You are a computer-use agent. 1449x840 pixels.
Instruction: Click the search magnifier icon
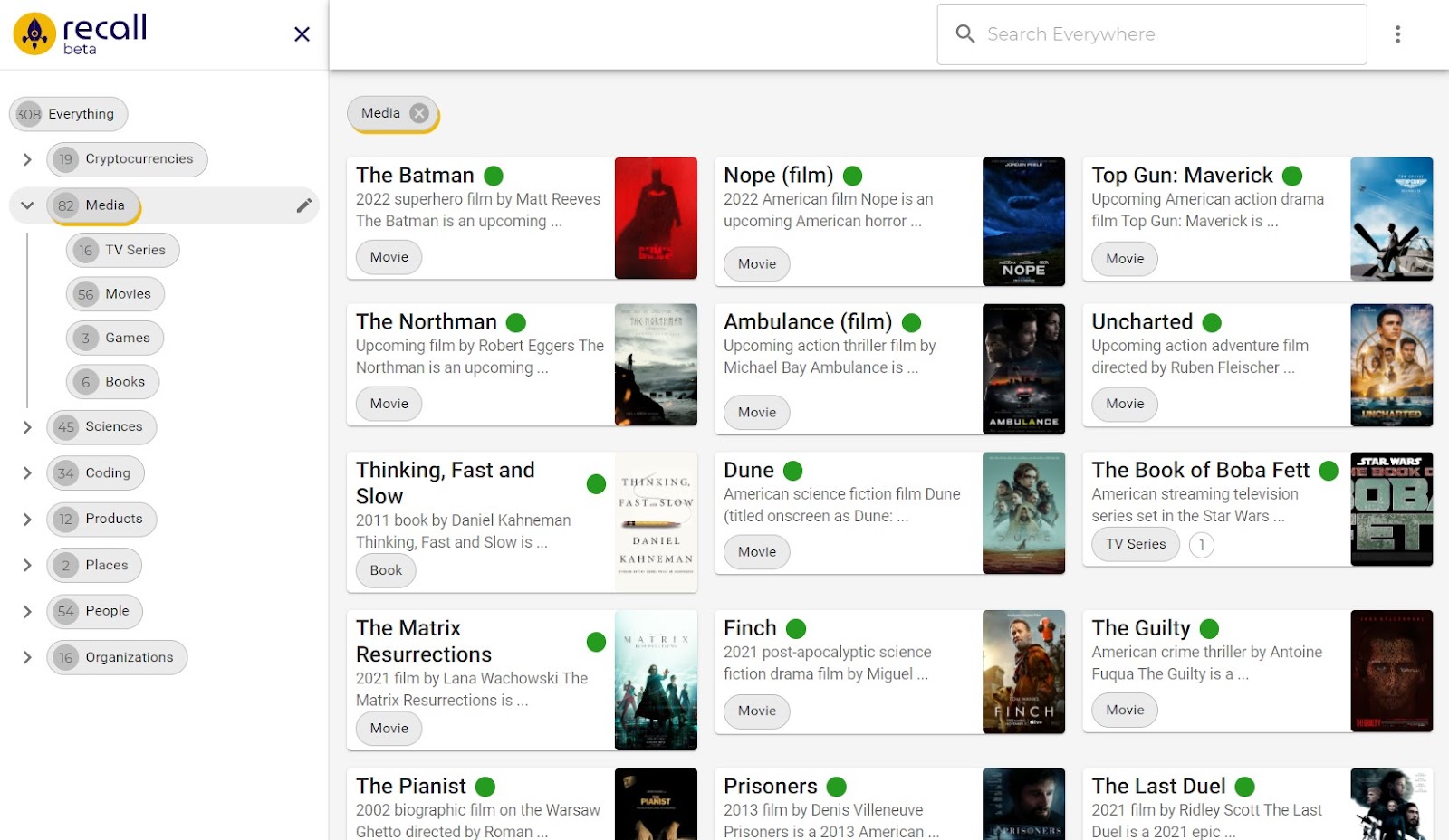(x=965, y=34)
